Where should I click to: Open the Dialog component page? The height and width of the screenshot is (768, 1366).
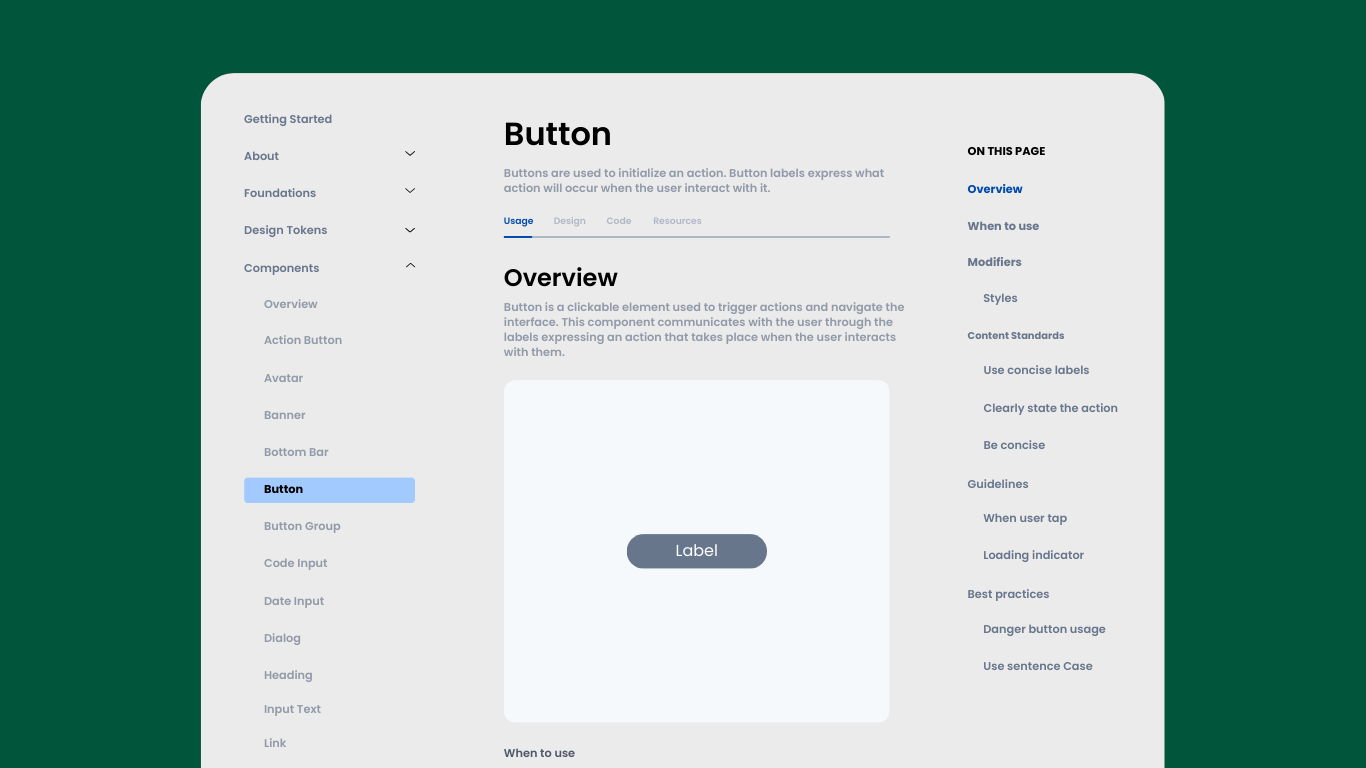[282, 638]
